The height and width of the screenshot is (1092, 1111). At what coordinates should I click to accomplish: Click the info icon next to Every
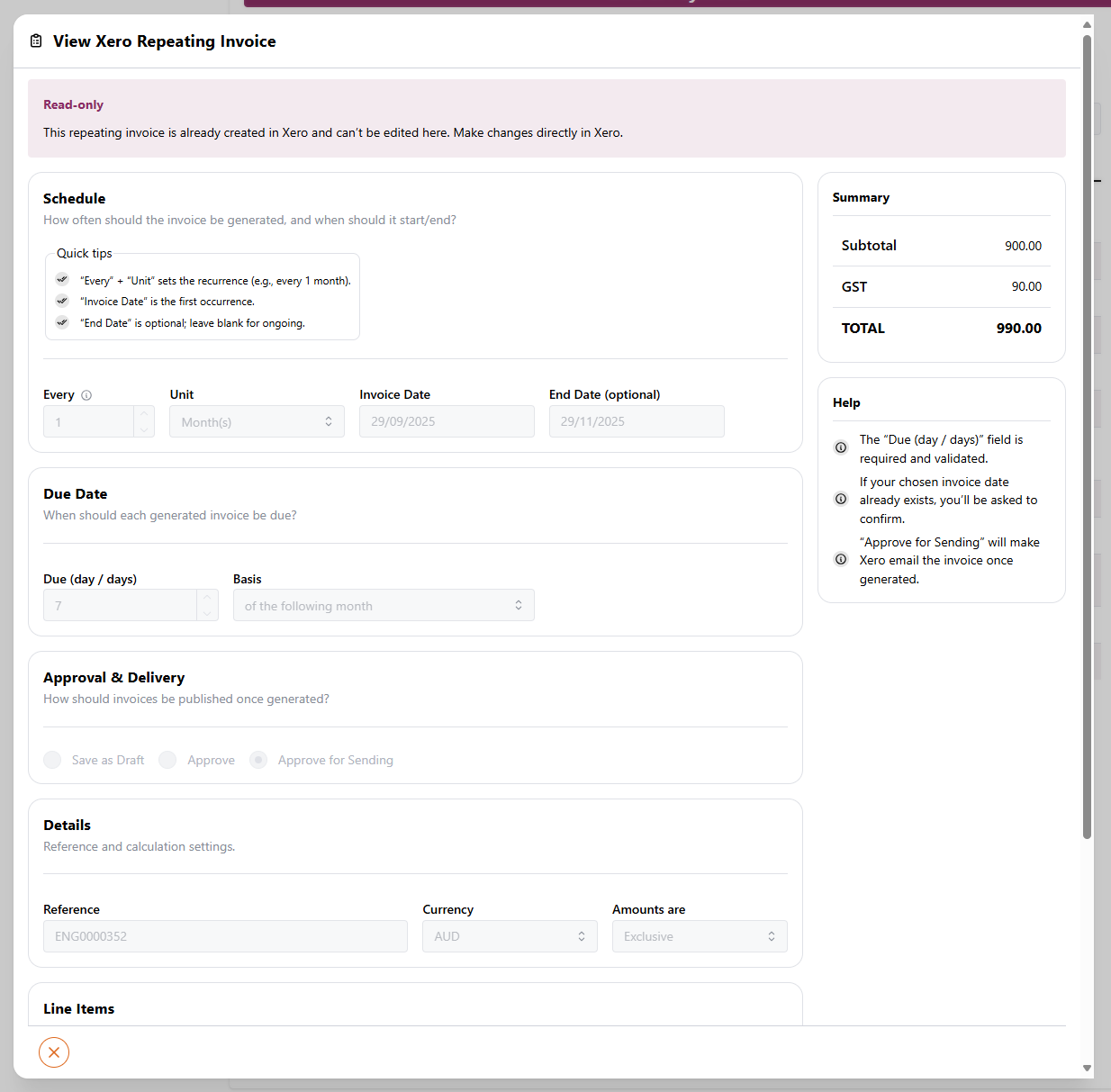click(86, 395)
